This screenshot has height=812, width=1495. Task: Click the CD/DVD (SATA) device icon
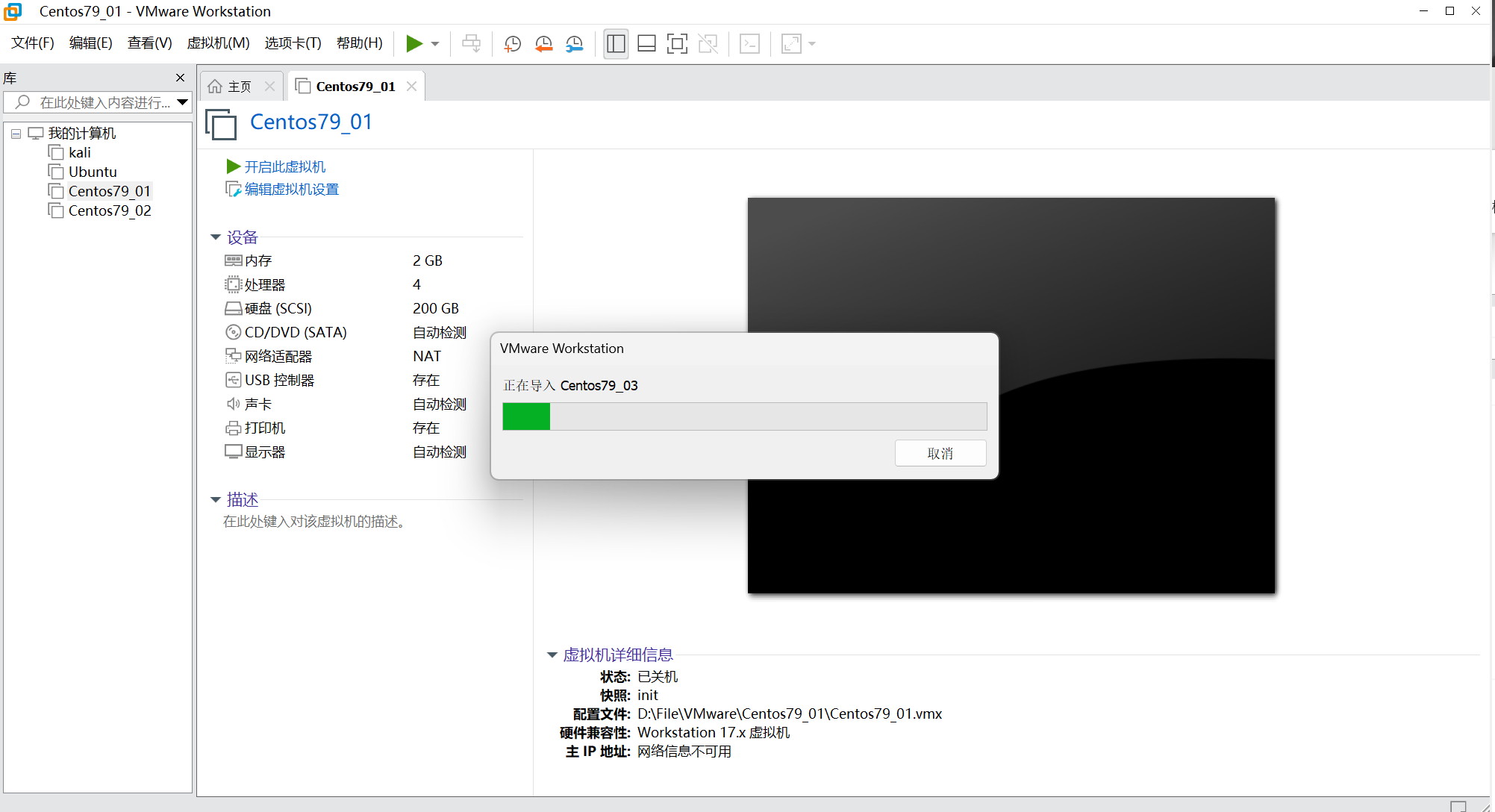pos(234,332)
